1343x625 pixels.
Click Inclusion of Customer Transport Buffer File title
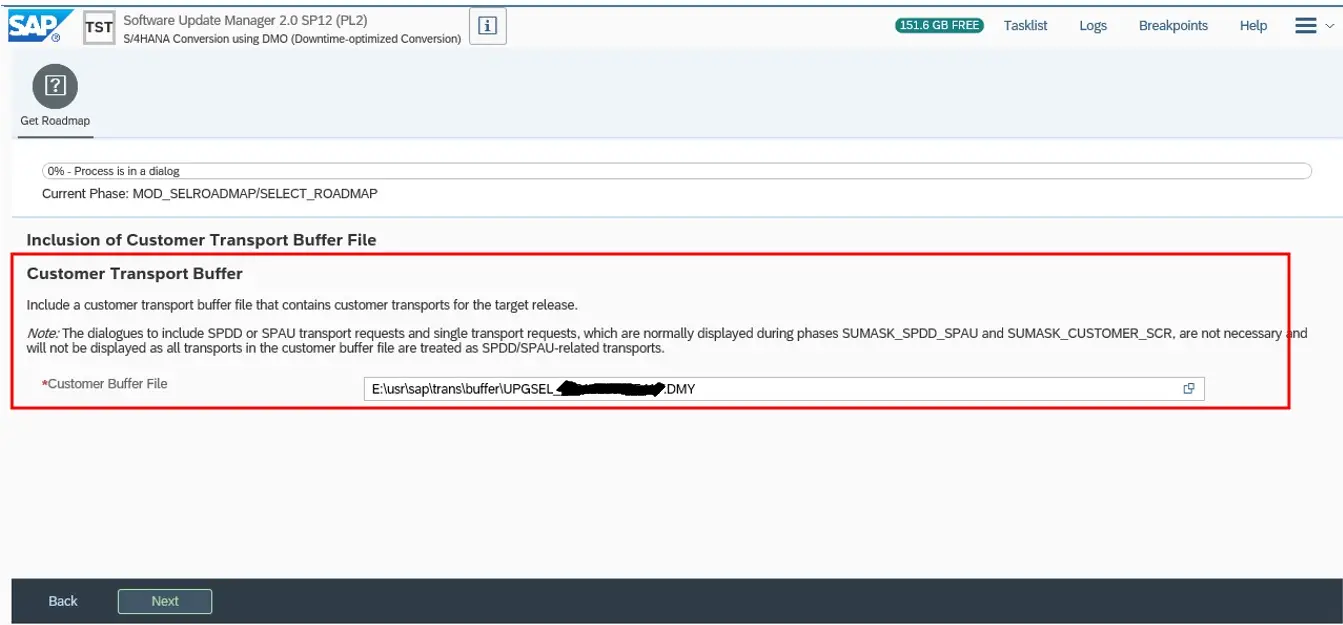pyautogui.click(x=201, y=240)
